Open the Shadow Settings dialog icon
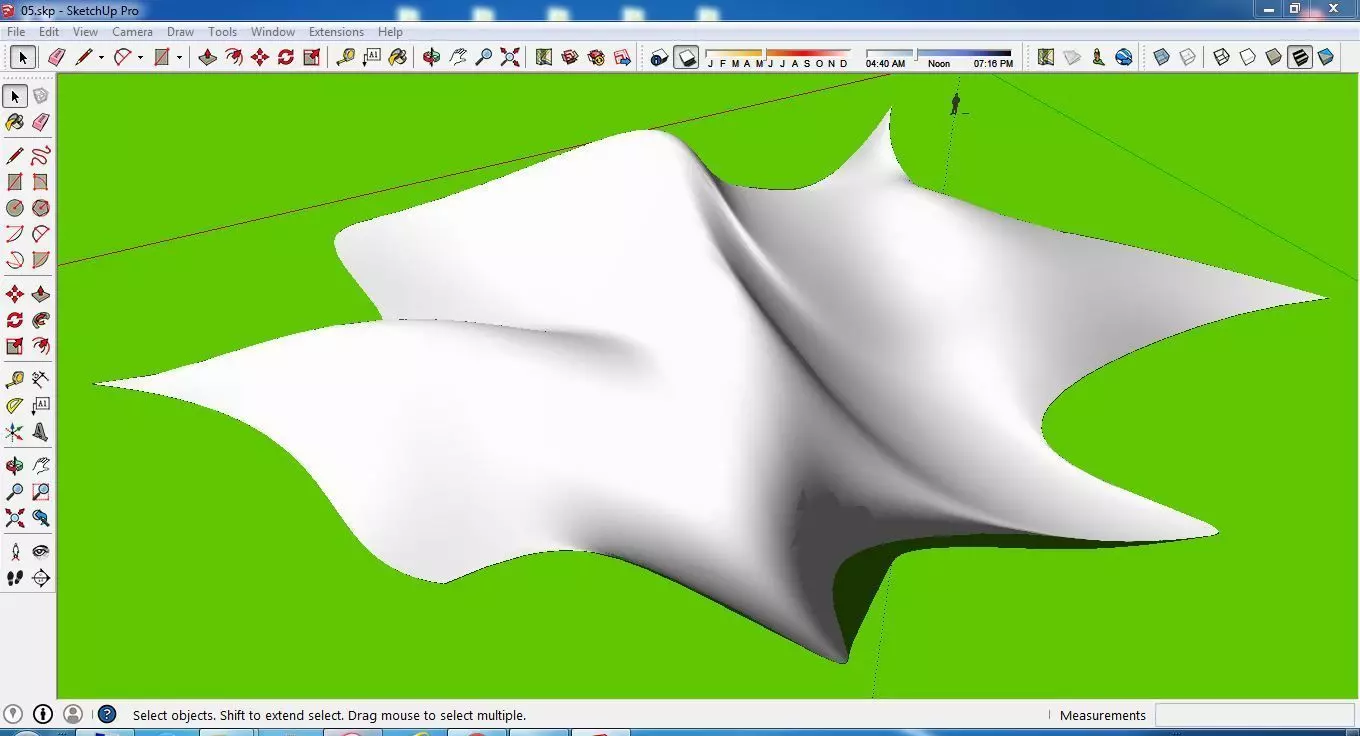The width and height of the screenshot is (1360, 736). [x=659, y=57]
